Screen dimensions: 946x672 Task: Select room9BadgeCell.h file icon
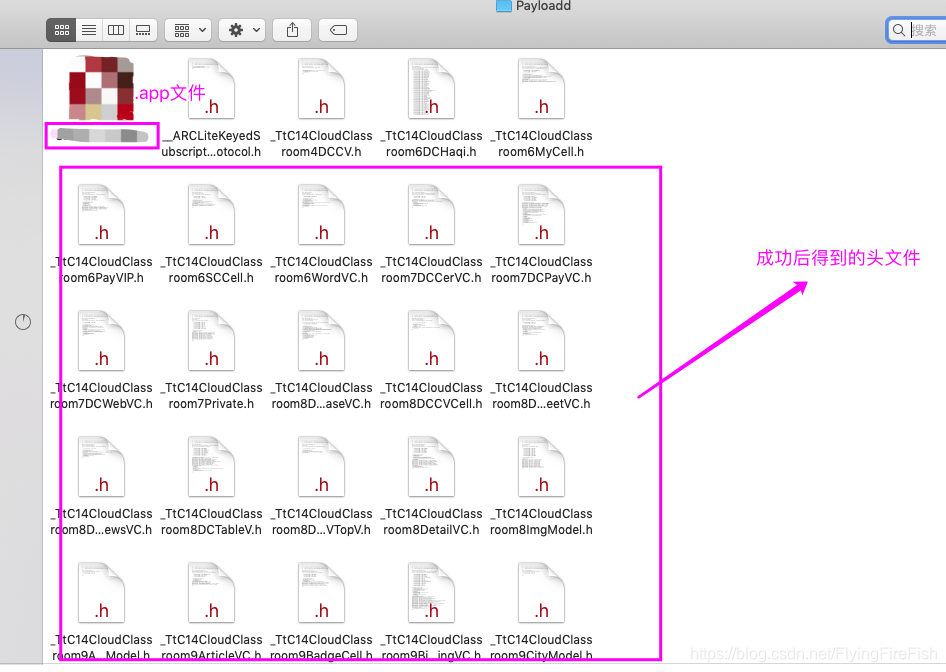coord(322,593)
